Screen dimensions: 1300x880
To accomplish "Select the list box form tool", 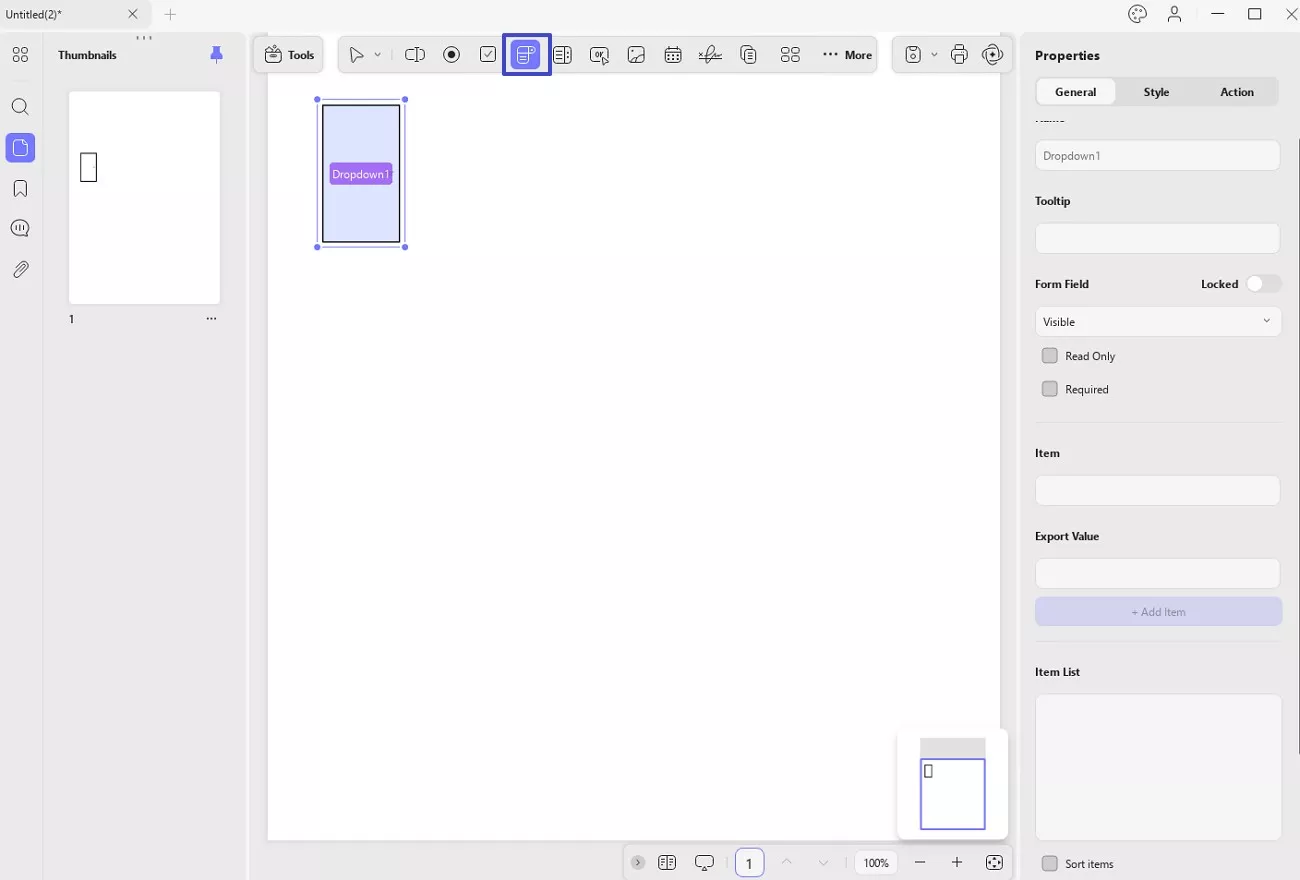I will point(562,55).
